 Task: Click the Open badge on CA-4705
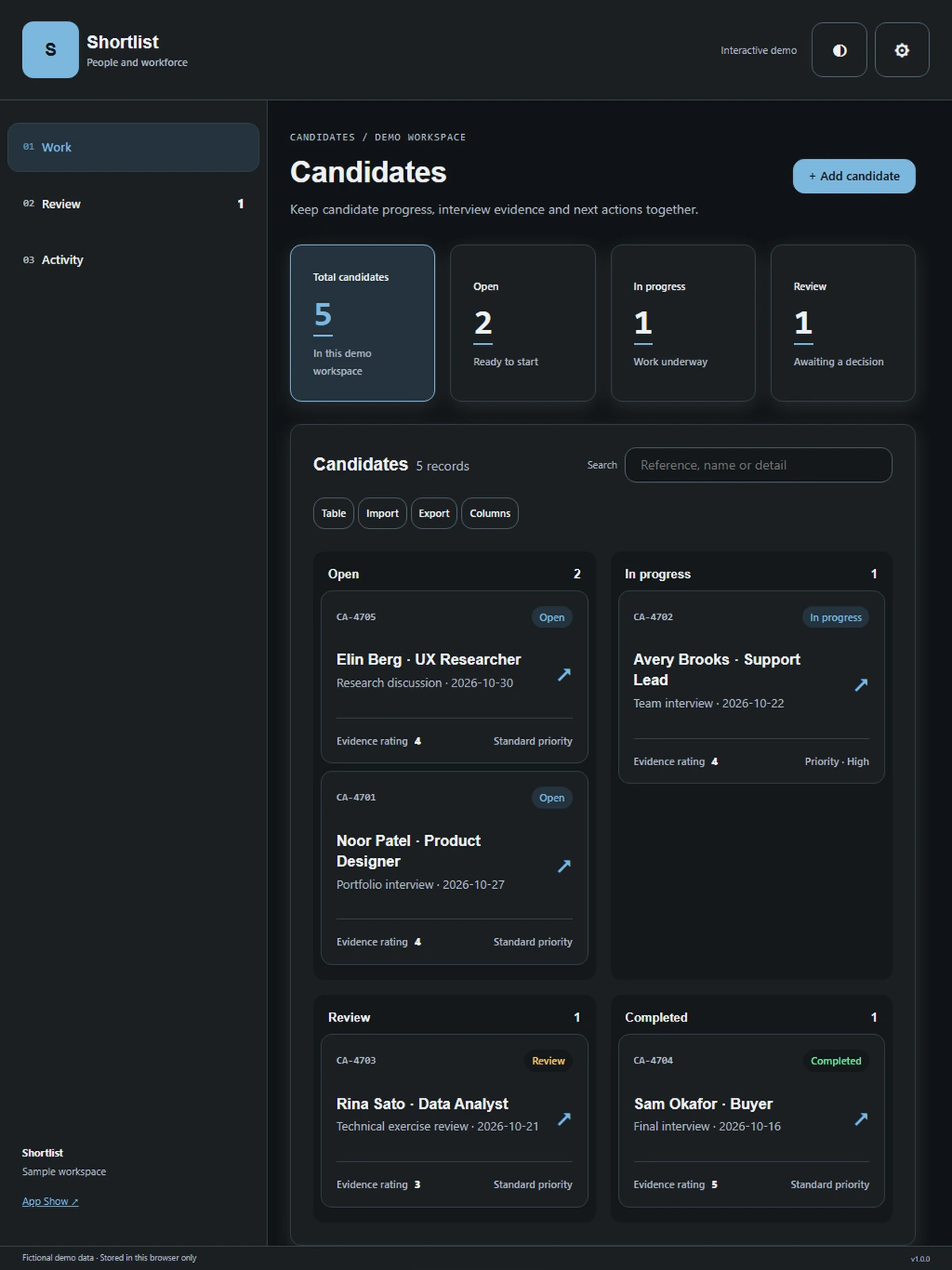(552, 618)
